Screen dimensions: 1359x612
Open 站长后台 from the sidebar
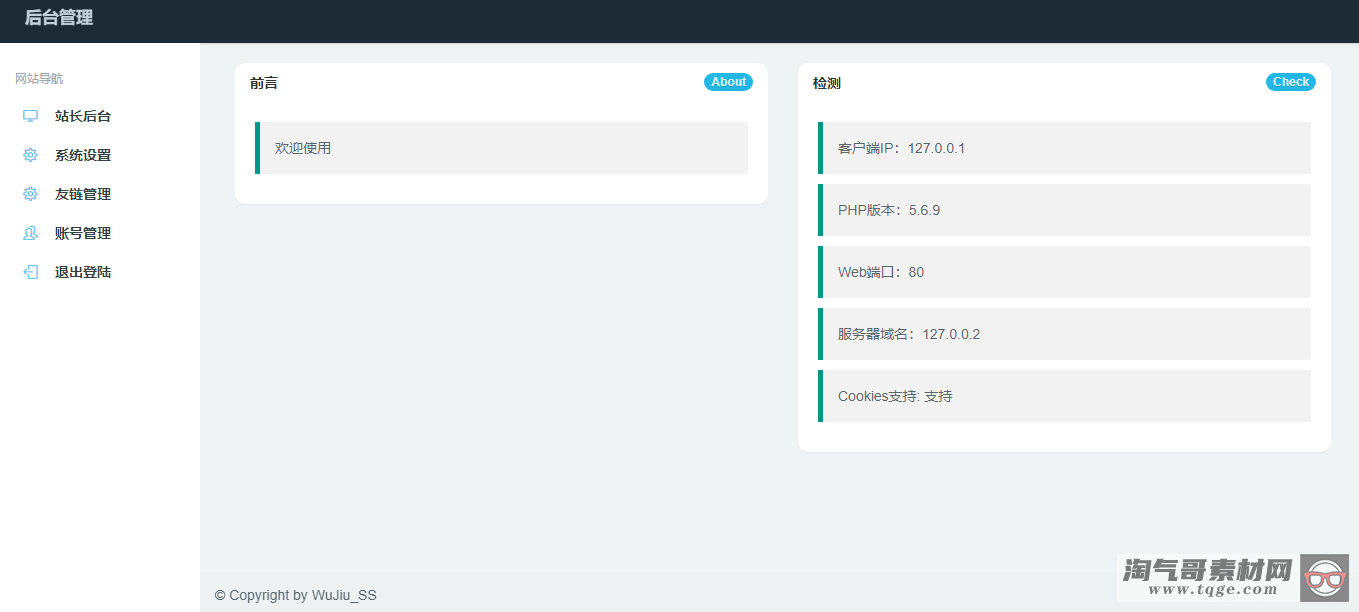point(83,116)
